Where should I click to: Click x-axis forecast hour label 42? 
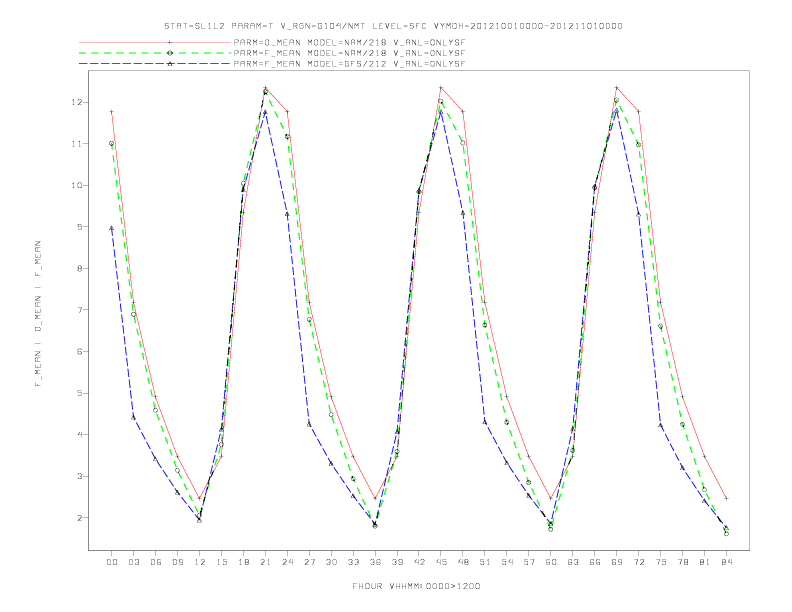419,562
